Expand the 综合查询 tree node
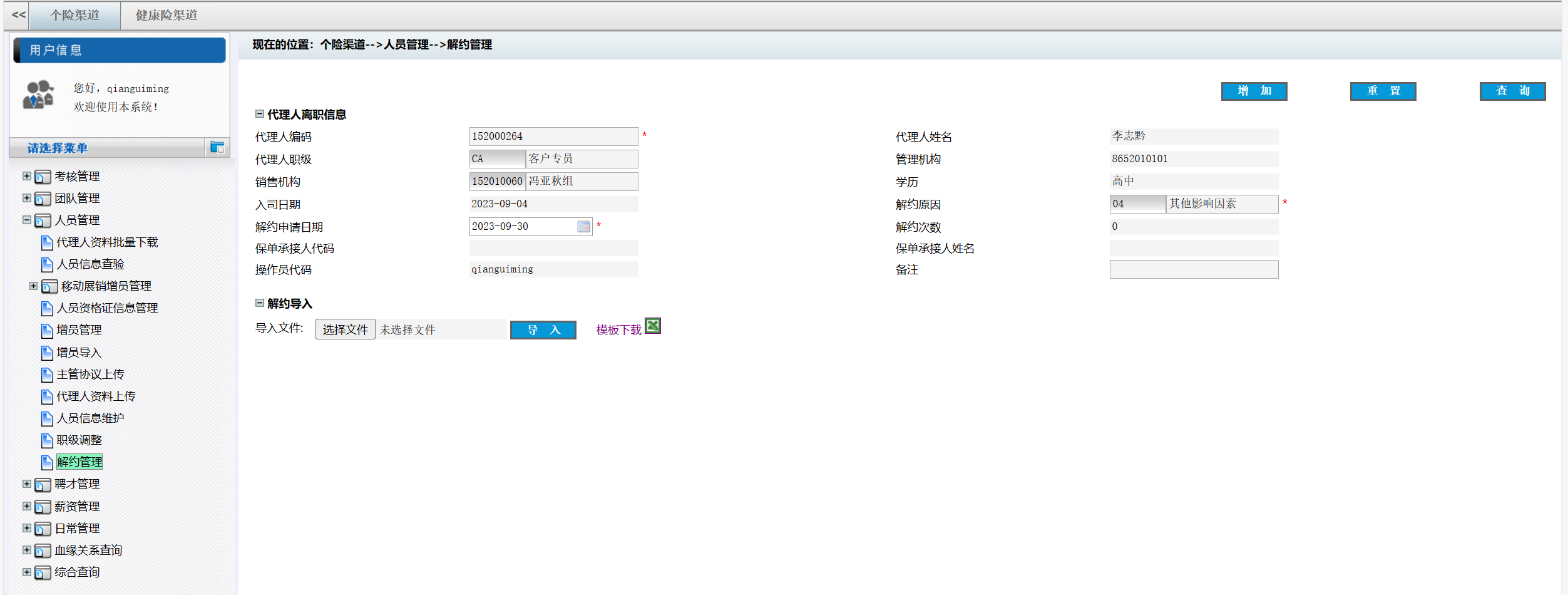Image resolution: width=1568 pixels, height=595 pixels. [27, 572]
